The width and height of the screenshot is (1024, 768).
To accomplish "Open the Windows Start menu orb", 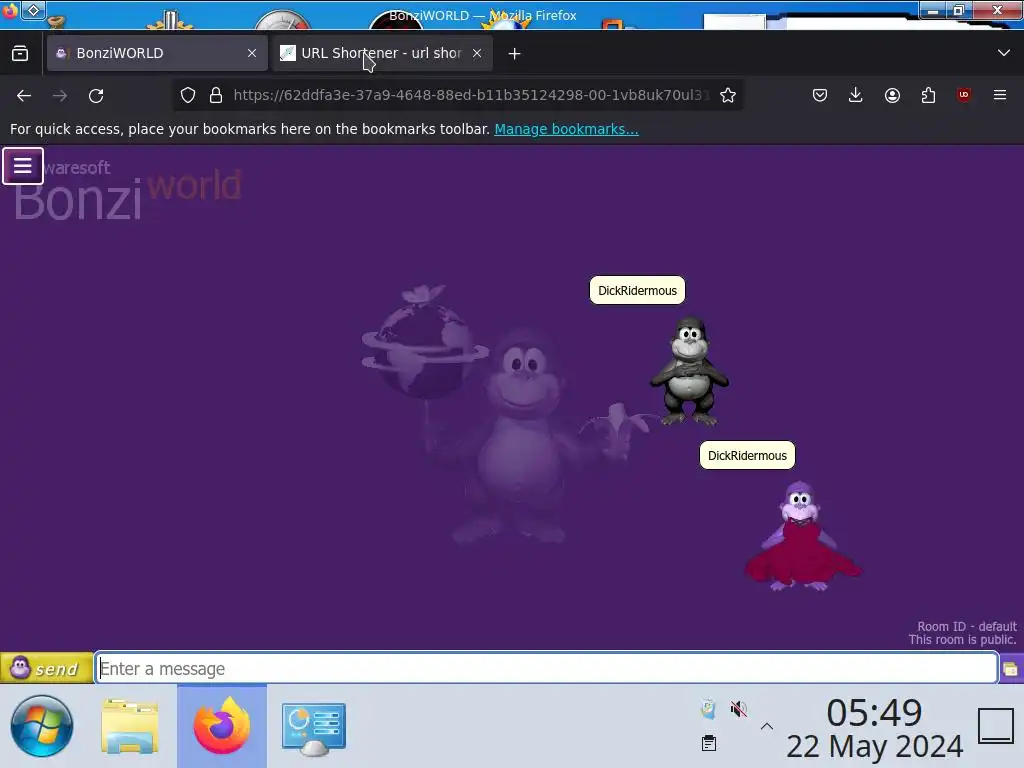I will pos(42,726).
